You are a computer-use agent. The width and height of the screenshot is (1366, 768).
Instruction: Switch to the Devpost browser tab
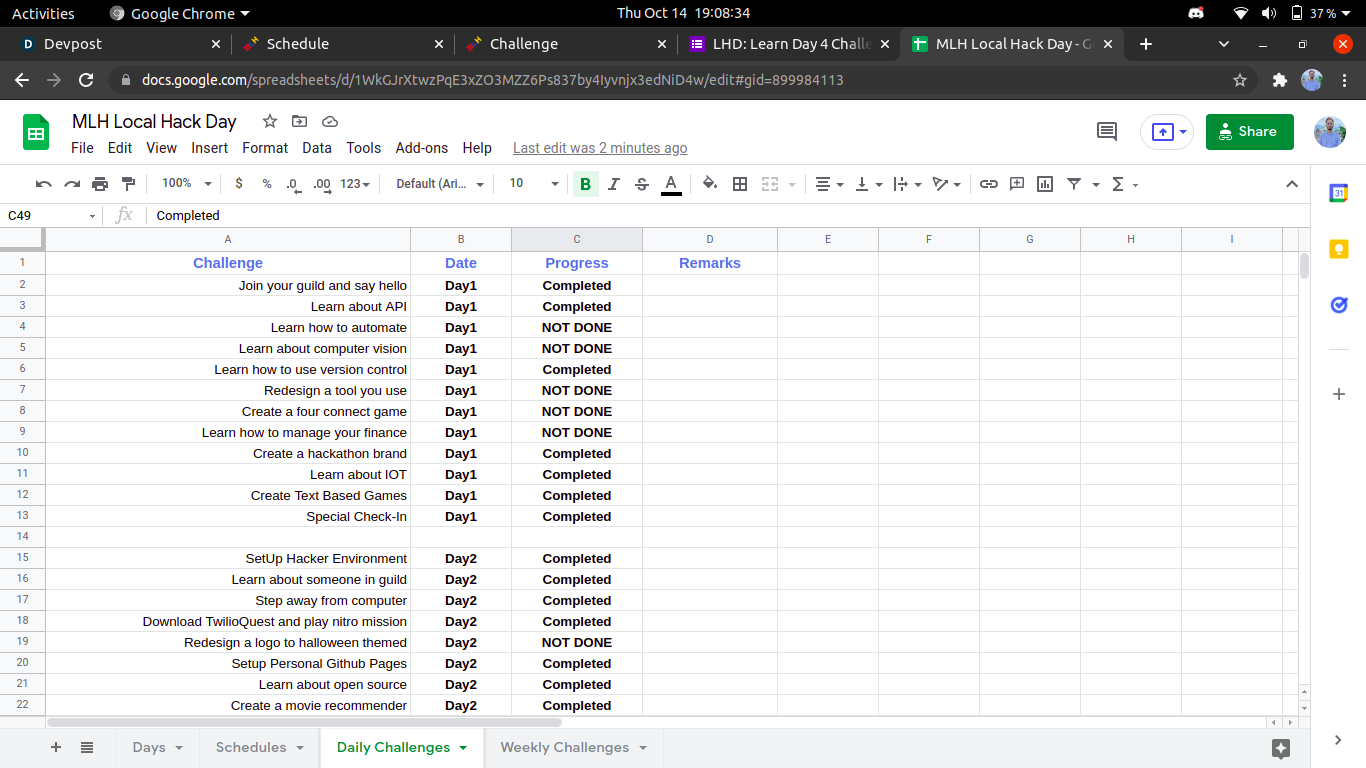[x=119, y=44]
